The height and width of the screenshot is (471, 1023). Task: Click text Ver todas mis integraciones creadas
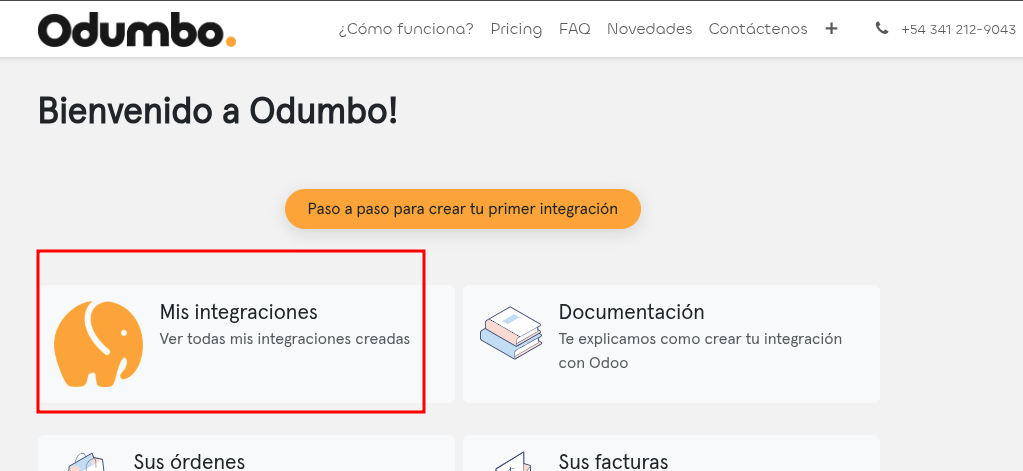click(x=285, y=339)
